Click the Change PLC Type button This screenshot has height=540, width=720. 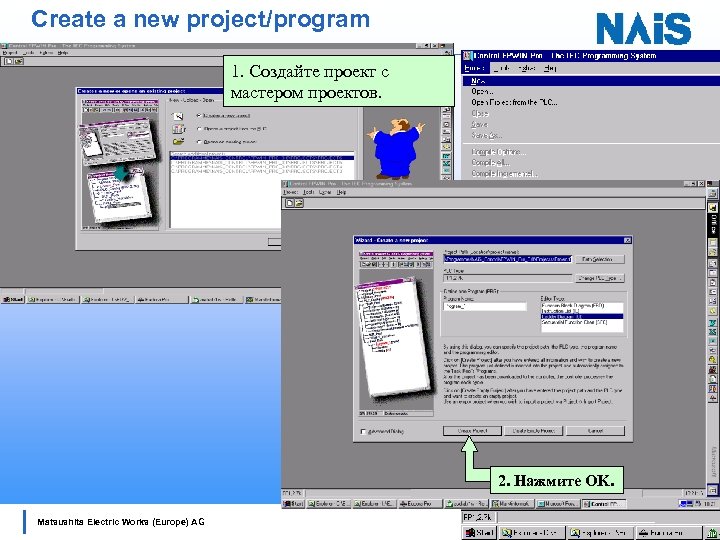coord(600,278)
